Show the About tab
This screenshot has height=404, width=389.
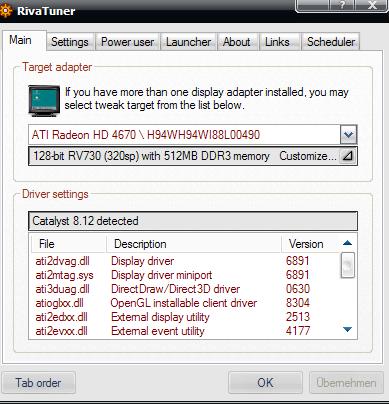tap(237, 42)
